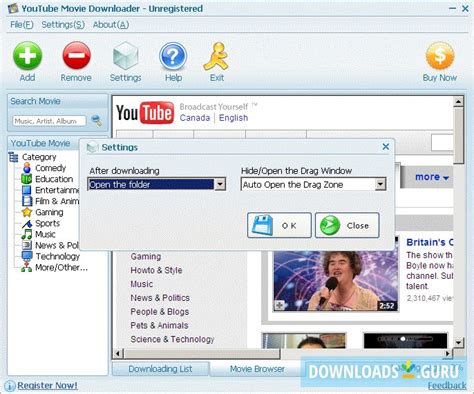
Task: Open the File(F) menu
Action: click(22, 25)
